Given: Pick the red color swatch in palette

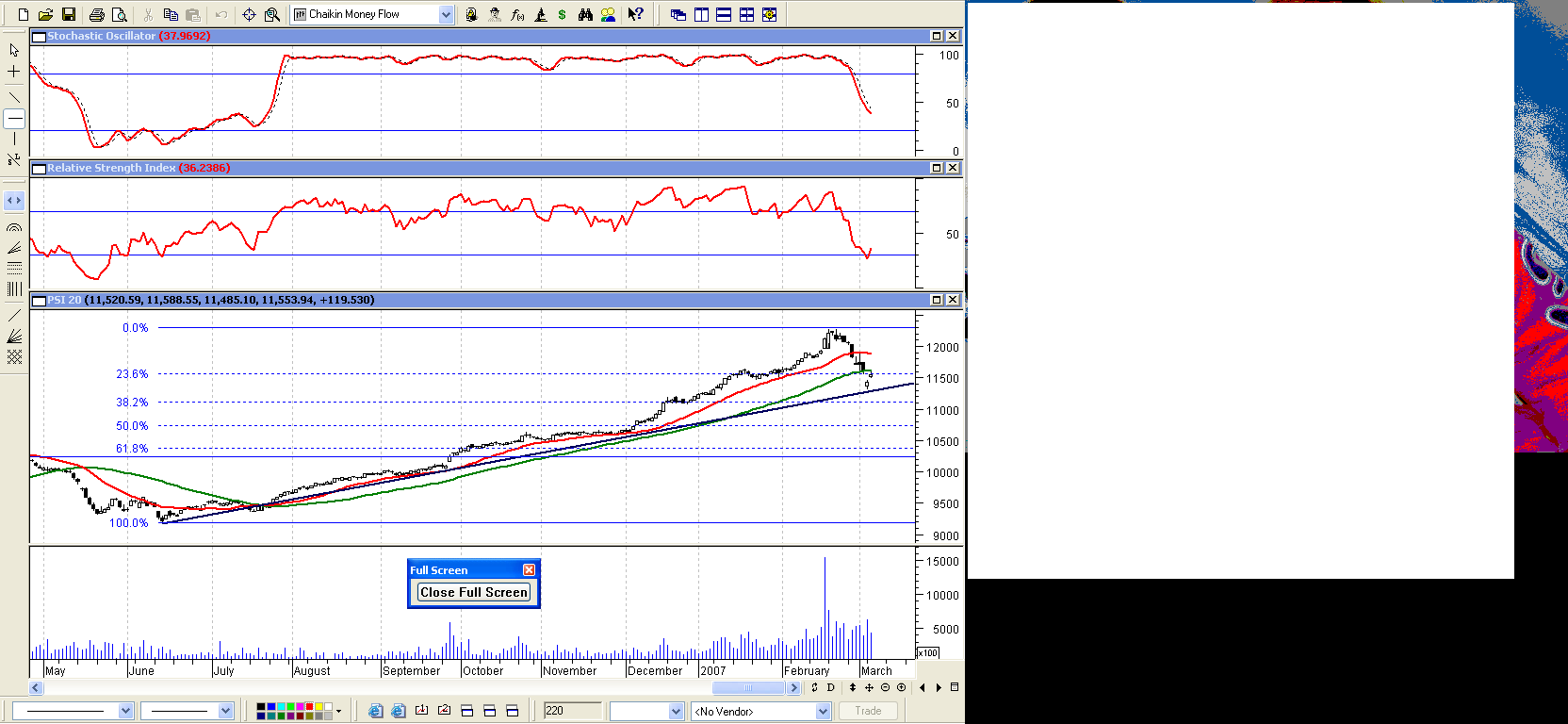Looking at the screenshot, I should (x=309, y=706).
